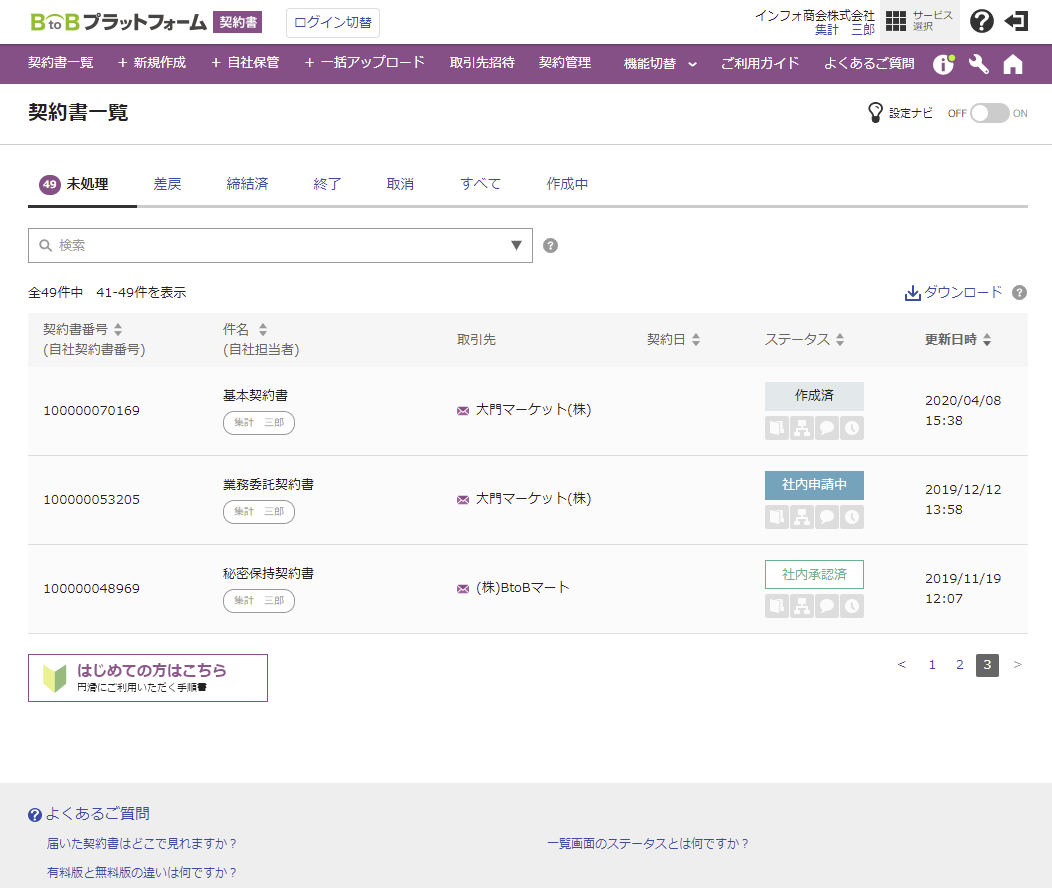Open help via the top question mark icon
1052x888 pixels.
tap(982, 21)
